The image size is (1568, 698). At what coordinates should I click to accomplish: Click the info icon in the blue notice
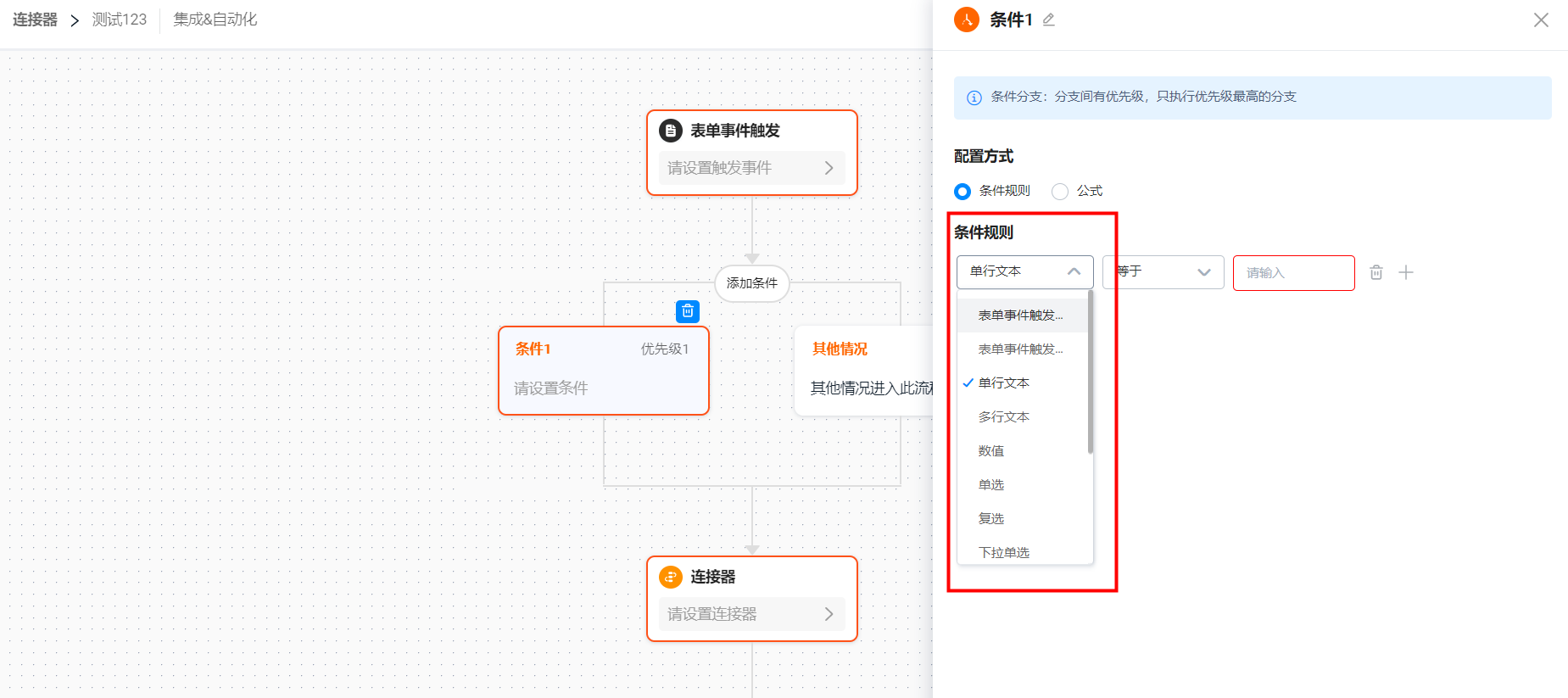tap(974, 98)
